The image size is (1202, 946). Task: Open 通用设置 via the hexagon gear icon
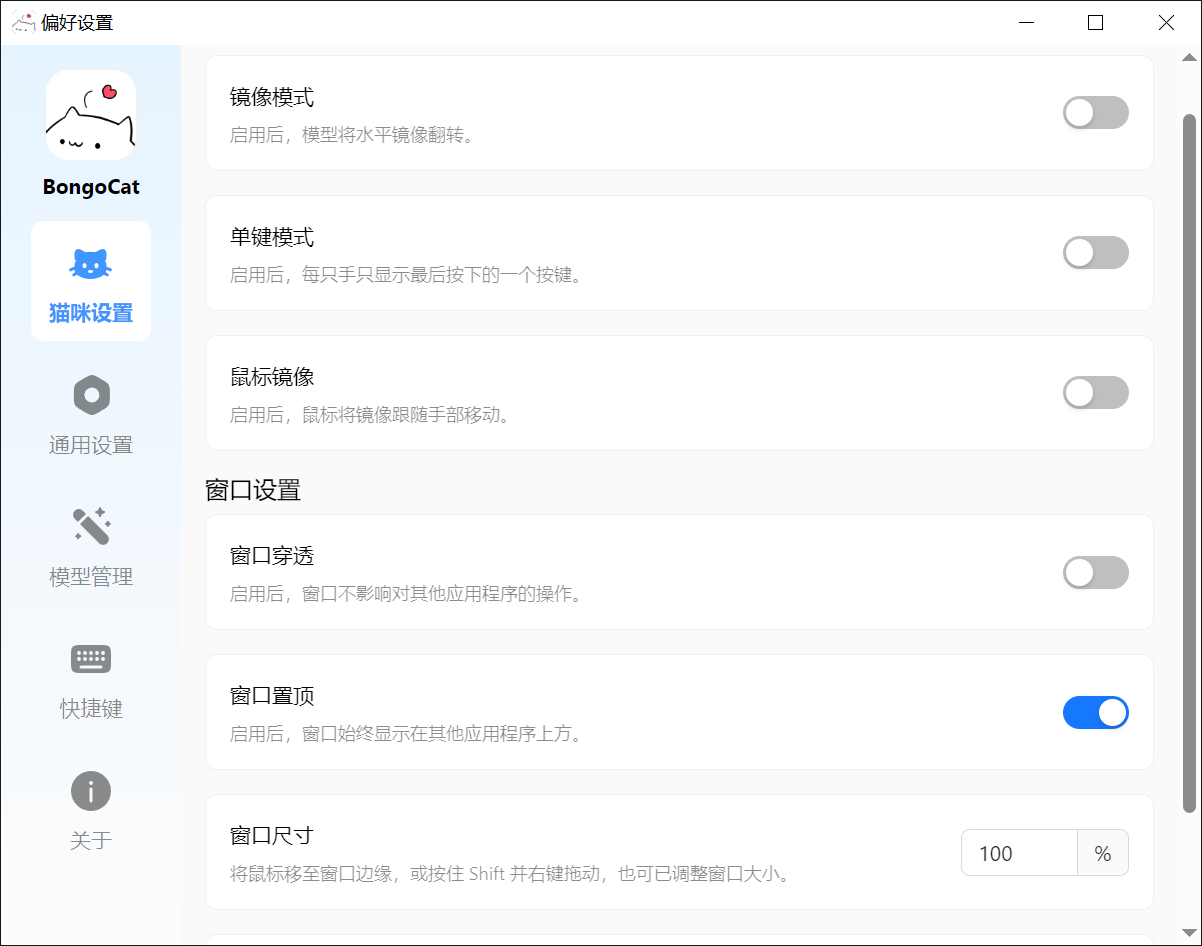(x=91, y=396)
